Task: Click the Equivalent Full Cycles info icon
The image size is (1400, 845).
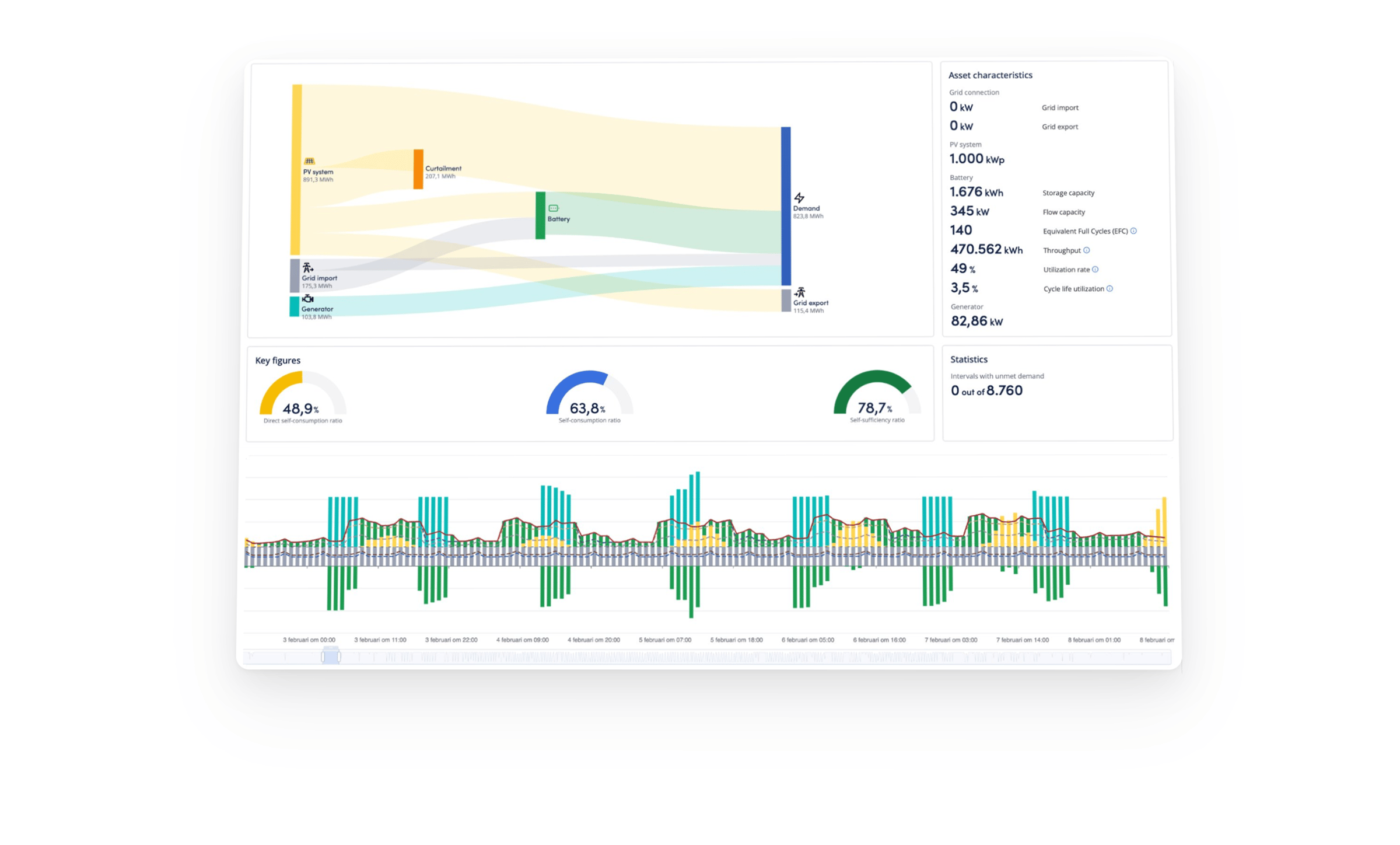Action: (x=1133, y=231)
